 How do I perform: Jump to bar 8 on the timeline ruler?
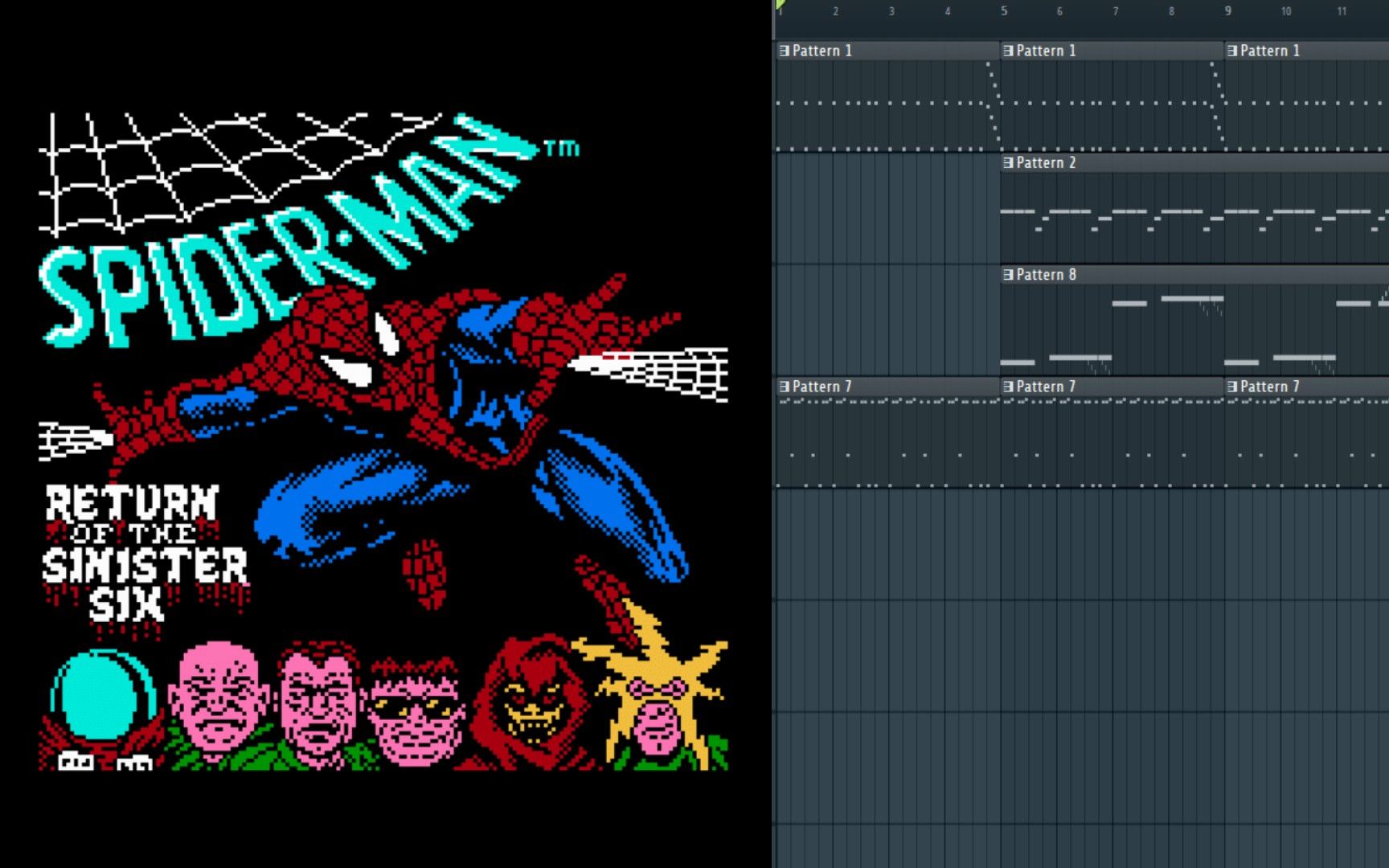coord(1172,11)
